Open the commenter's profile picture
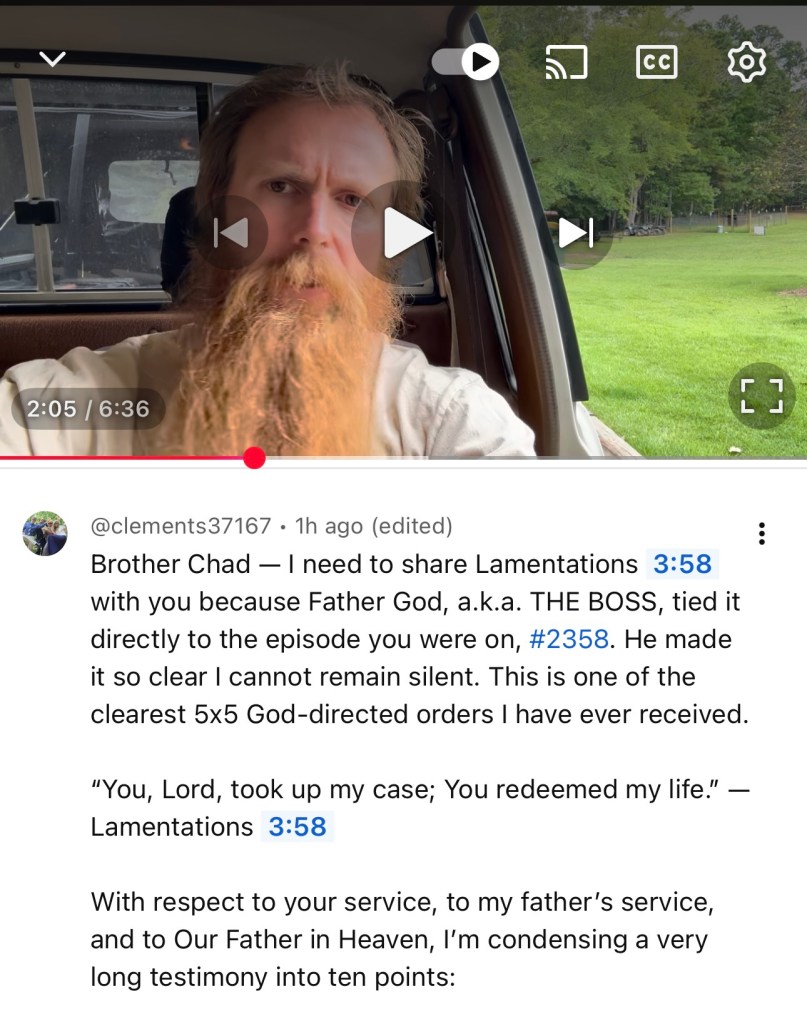 pyautogui.click(x=45, y=534)
